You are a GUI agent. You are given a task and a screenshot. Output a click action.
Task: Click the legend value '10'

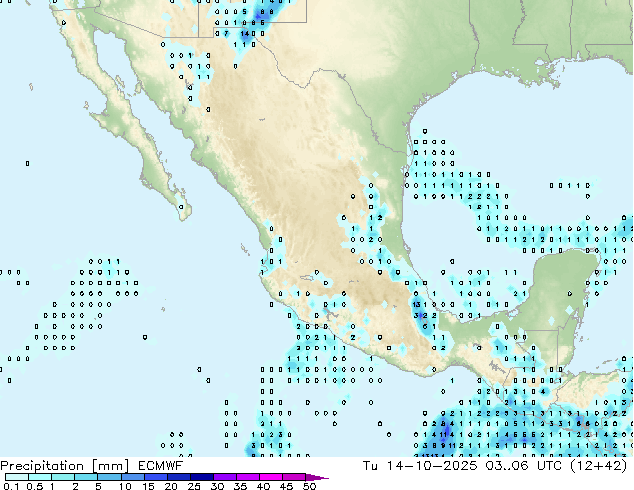tap(125, 486)
